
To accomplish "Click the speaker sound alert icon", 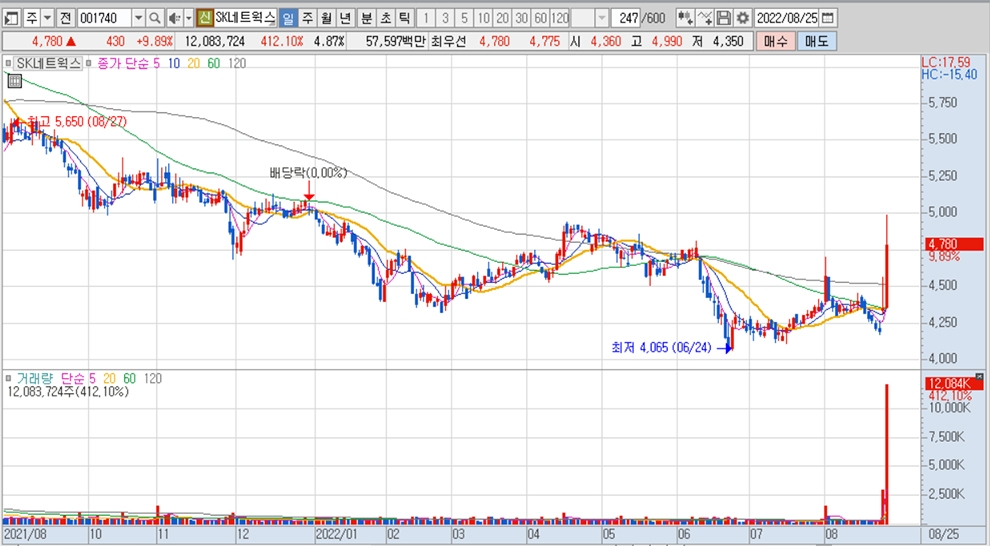I will [173, 18].
